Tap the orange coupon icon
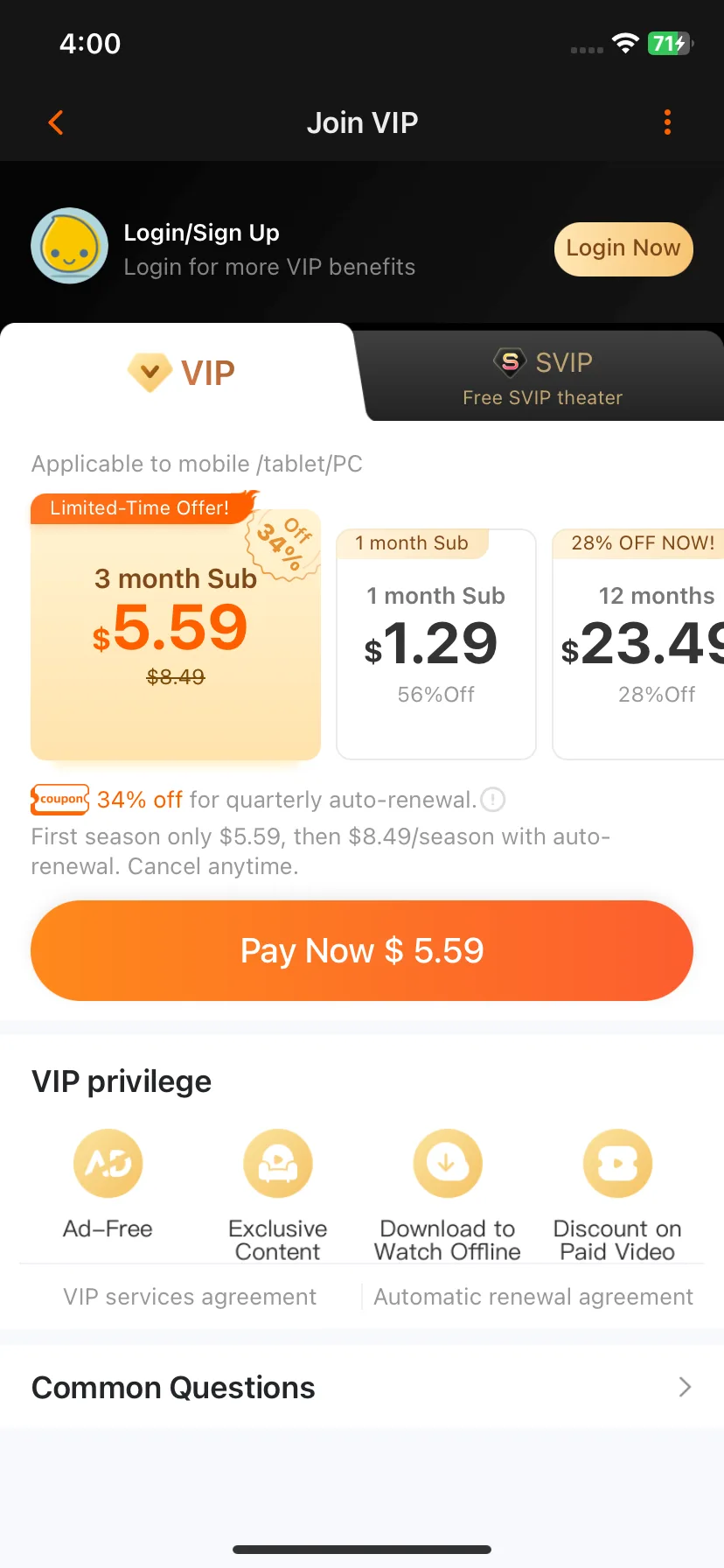The width and height of the screenshot is (724, 1568). click(x=60, y=799)
